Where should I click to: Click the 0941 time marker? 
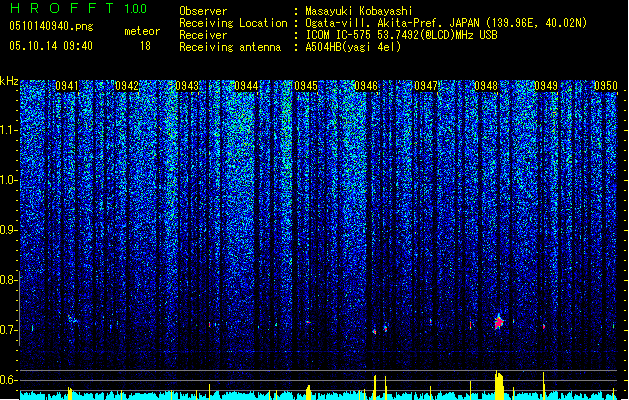click(67, 86)
